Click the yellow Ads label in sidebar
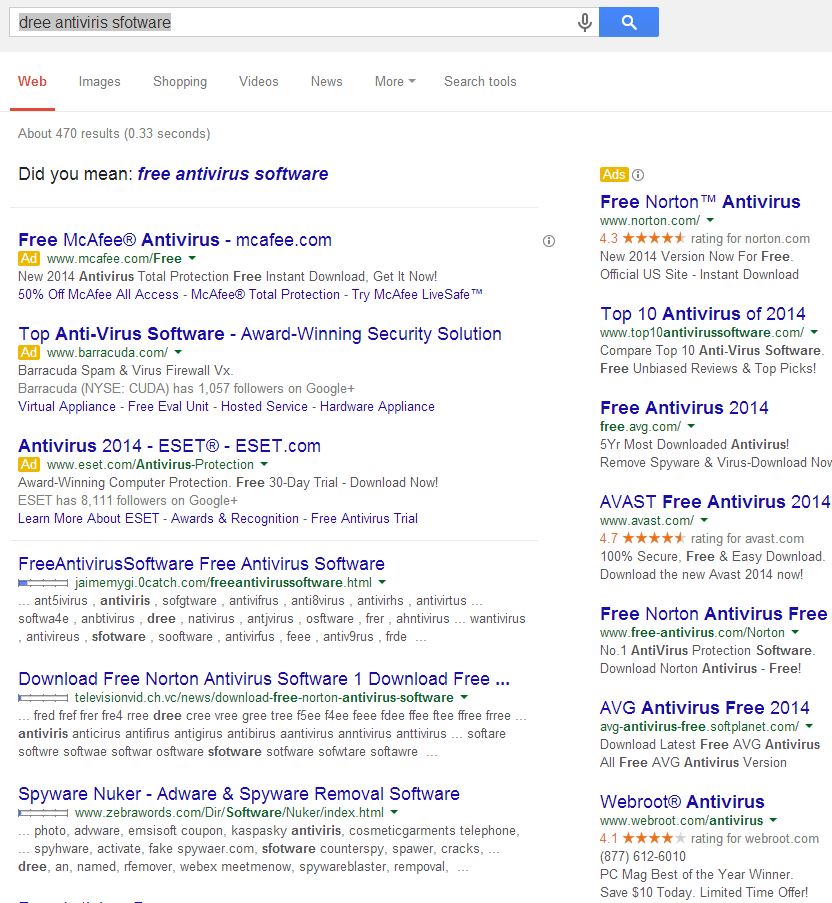Viewport: 832px width, 903px height. [x=614, y=174]
